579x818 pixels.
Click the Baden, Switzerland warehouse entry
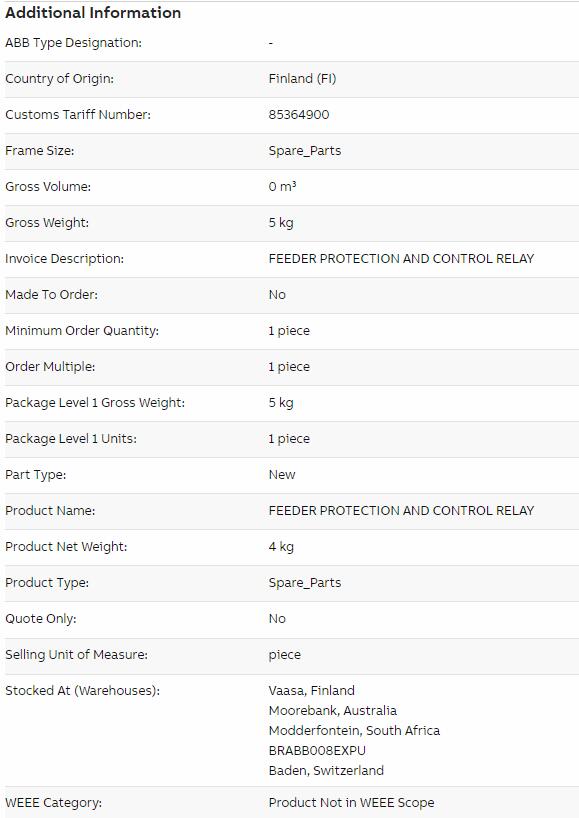coord(326,771)
